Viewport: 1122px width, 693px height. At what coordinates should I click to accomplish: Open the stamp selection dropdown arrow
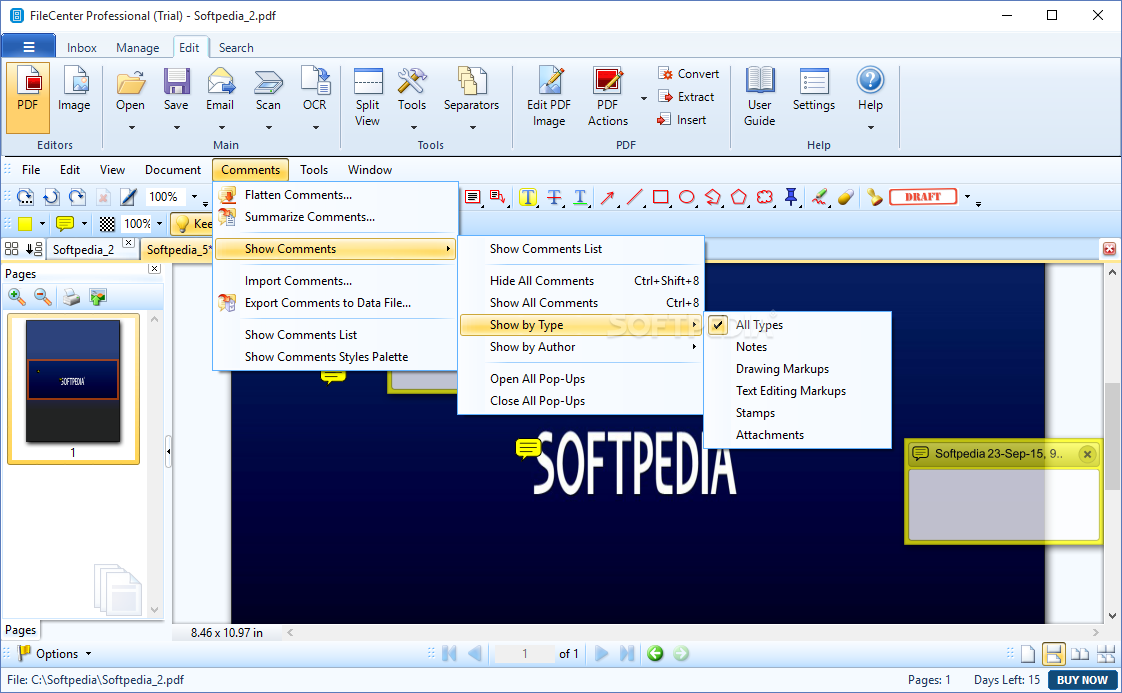point(967,197)
